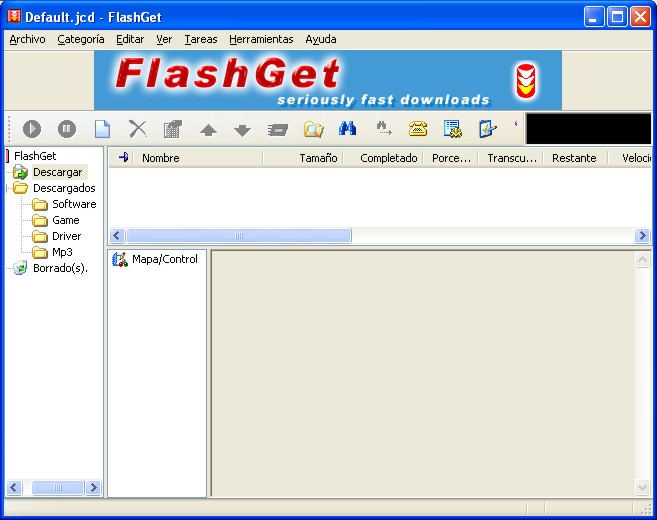Open the Herramientas menu
Screen dimensions: 657x520
tap(261, 39)
